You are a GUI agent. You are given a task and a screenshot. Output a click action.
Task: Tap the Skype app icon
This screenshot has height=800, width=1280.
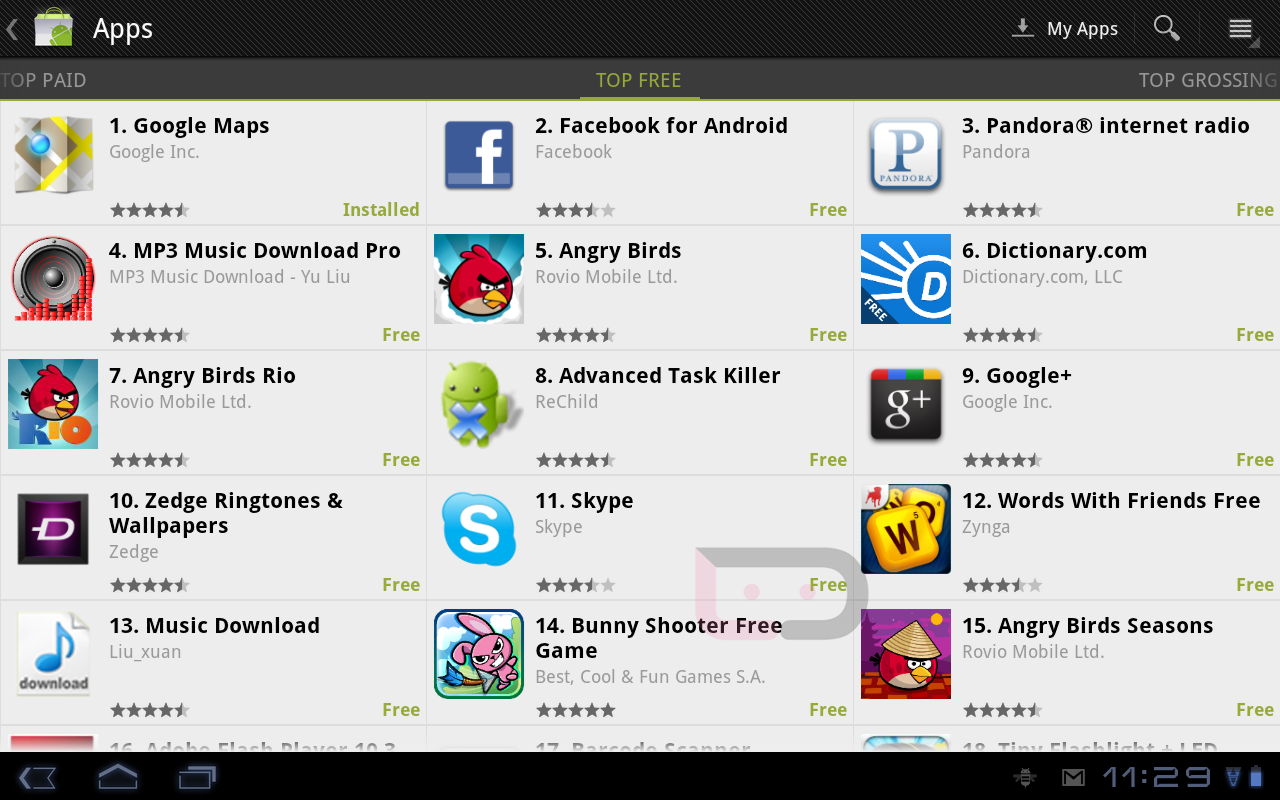click(479, 529)
